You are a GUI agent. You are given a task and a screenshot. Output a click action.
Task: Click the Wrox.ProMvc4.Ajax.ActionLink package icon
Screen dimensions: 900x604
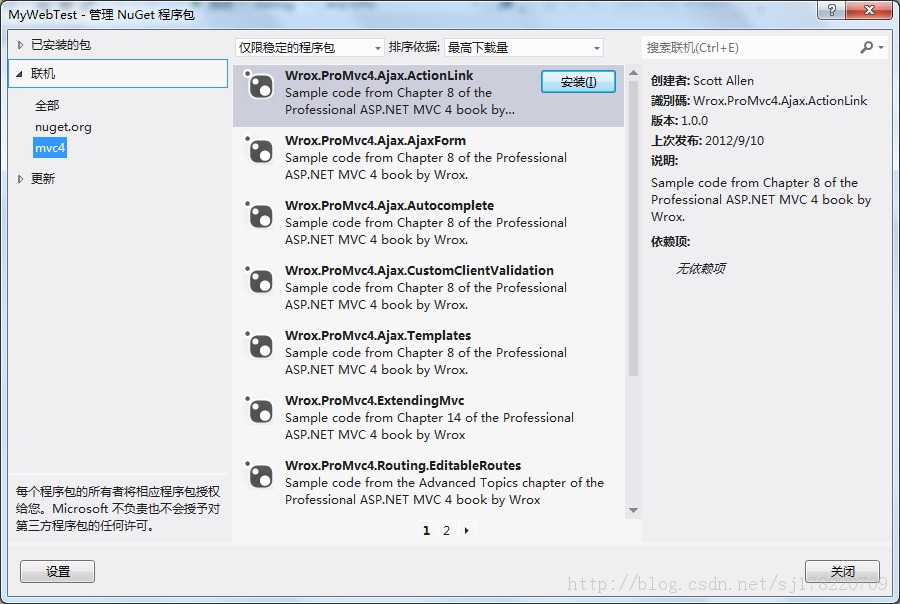click(259, 86)
